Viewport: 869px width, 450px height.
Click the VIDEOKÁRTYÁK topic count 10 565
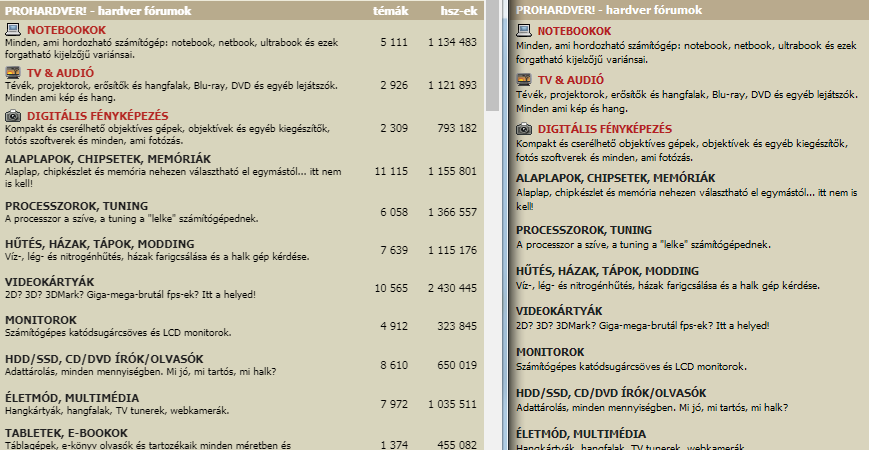(391, 288)
